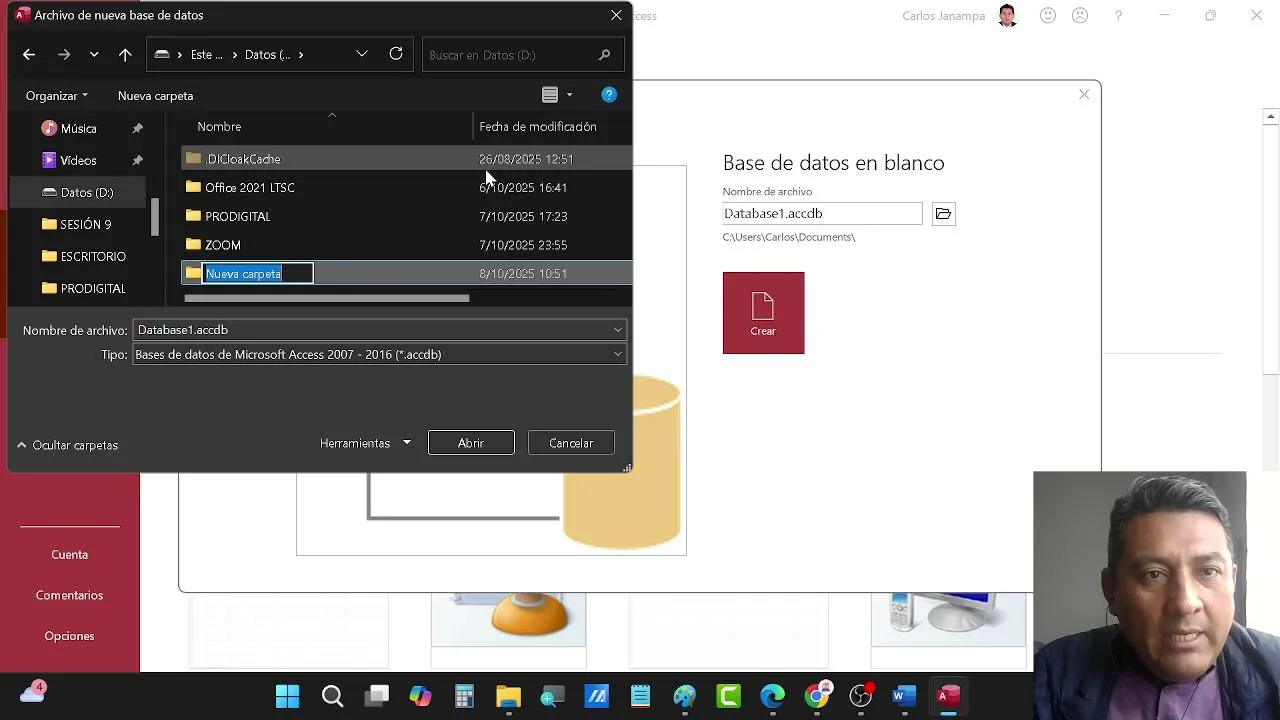Open Access help question mark
Viewport: 1280px width, 720px height.
1118,16
